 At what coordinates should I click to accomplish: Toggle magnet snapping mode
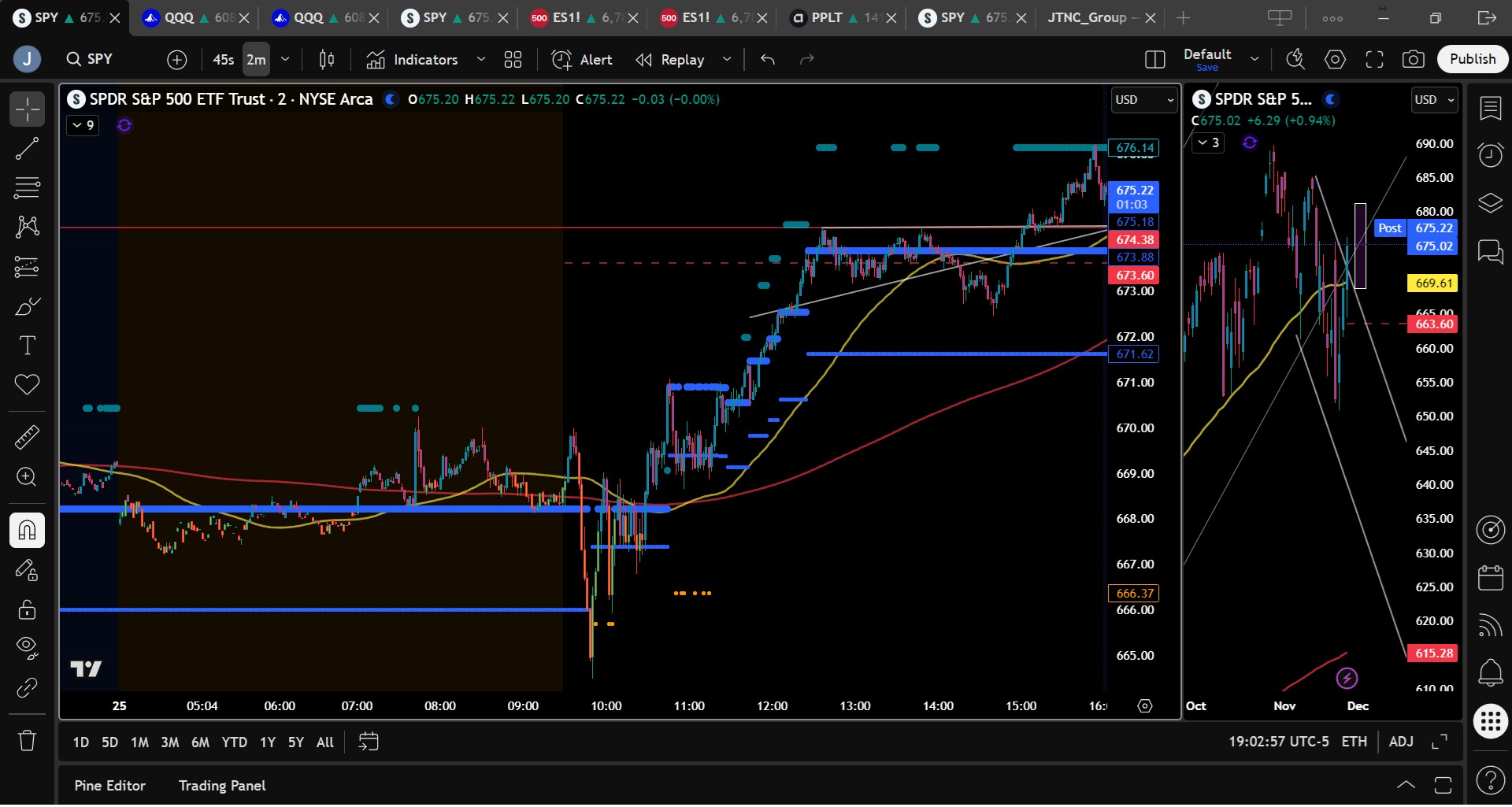27,530
